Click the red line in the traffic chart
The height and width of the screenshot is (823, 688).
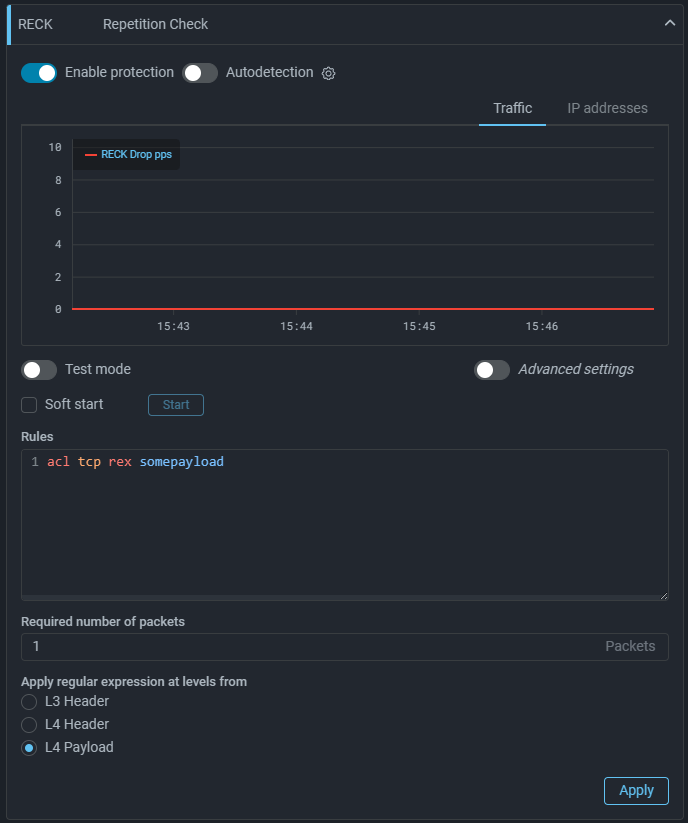tap(360, 309)
